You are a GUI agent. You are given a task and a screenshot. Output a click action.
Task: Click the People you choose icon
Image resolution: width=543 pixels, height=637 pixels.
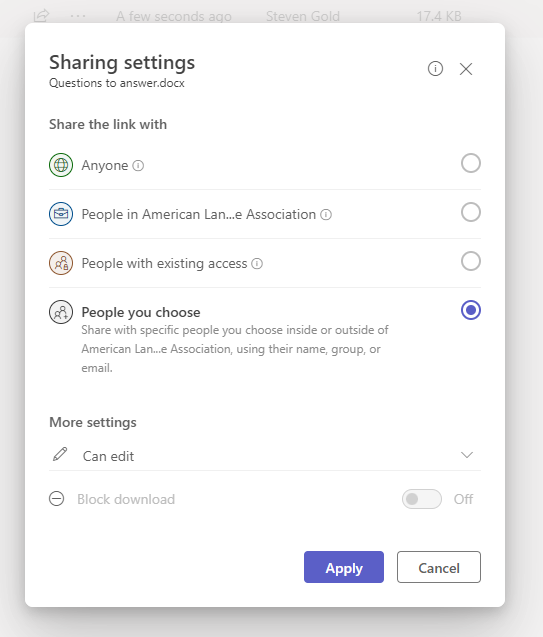coord(61,312)
